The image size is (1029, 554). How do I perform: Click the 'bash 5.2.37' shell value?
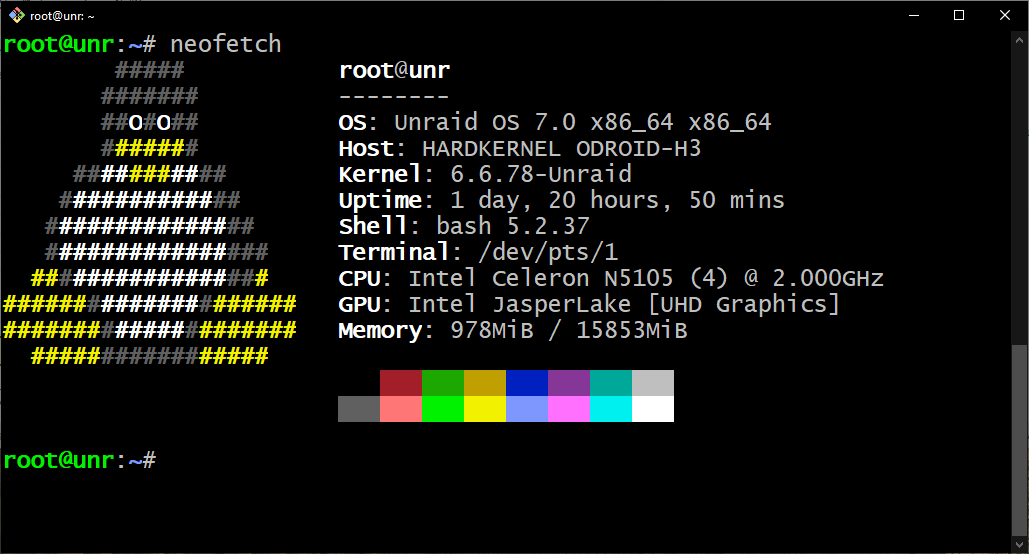pos(513,226)
